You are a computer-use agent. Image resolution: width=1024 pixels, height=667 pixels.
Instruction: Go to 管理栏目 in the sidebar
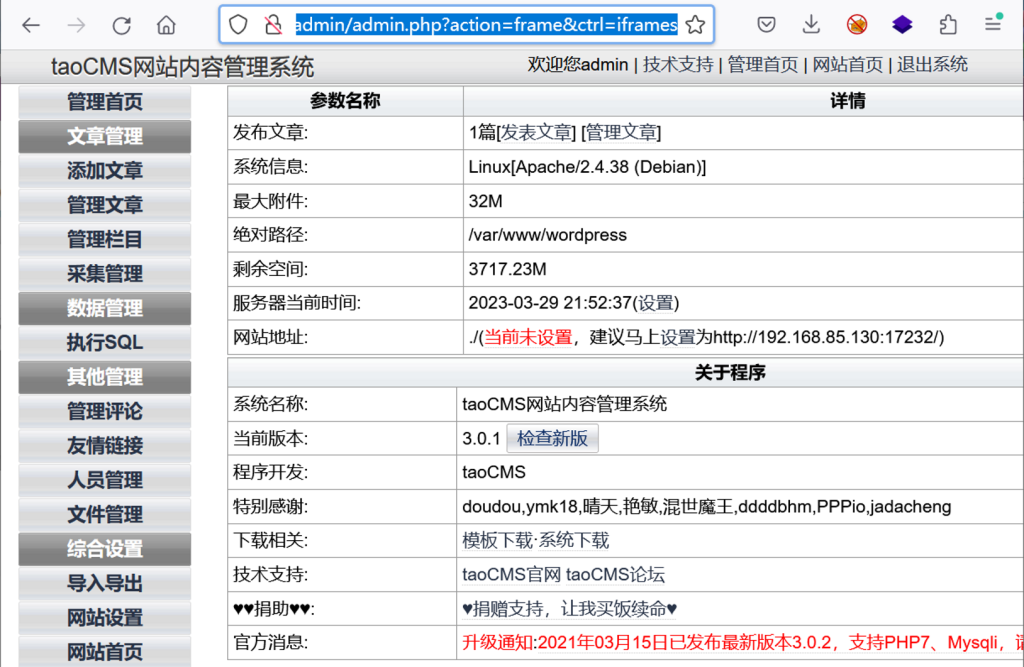pyautogui.click(x=104, y=239)
